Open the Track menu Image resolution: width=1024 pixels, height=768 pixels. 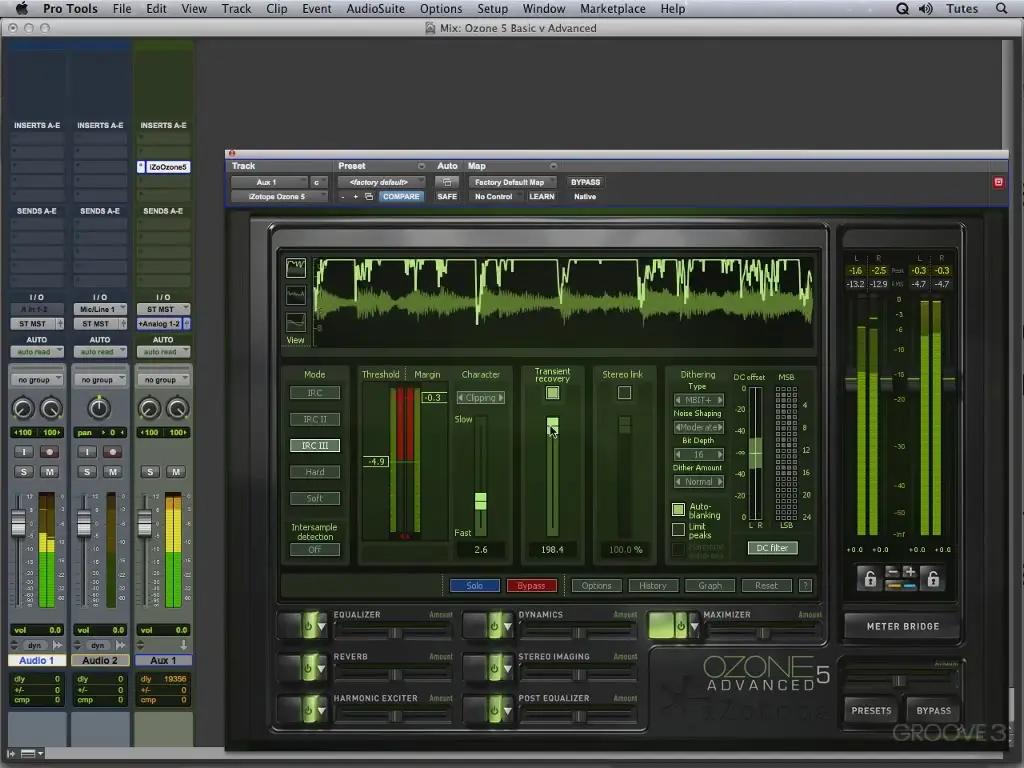coord(236,8)
